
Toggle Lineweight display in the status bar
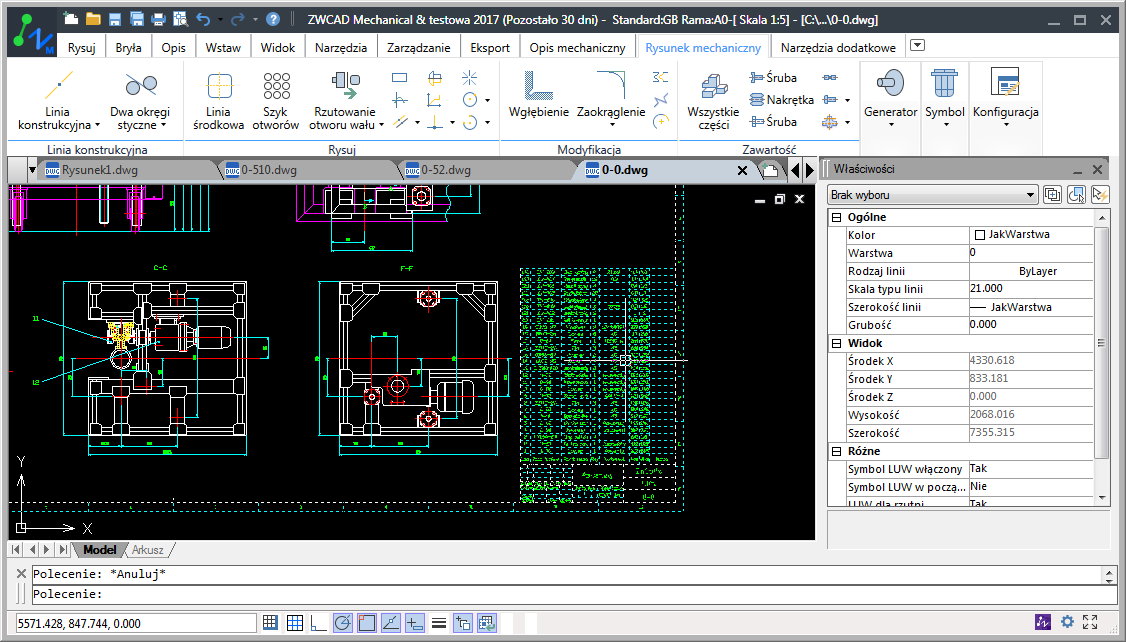pyautogui.click(x=439, y=623)
